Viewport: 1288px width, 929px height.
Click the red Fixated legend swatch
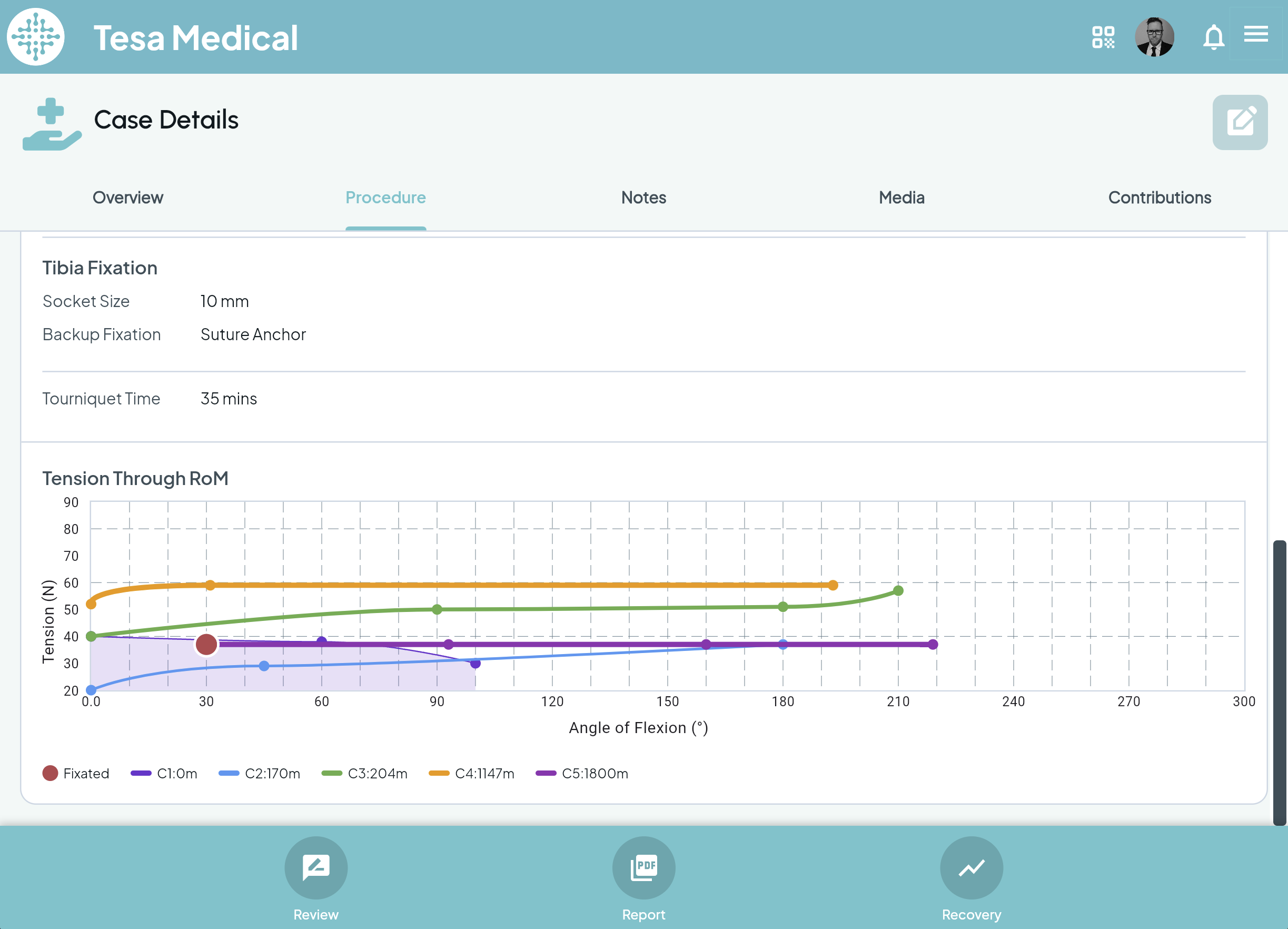coord(50,774)
